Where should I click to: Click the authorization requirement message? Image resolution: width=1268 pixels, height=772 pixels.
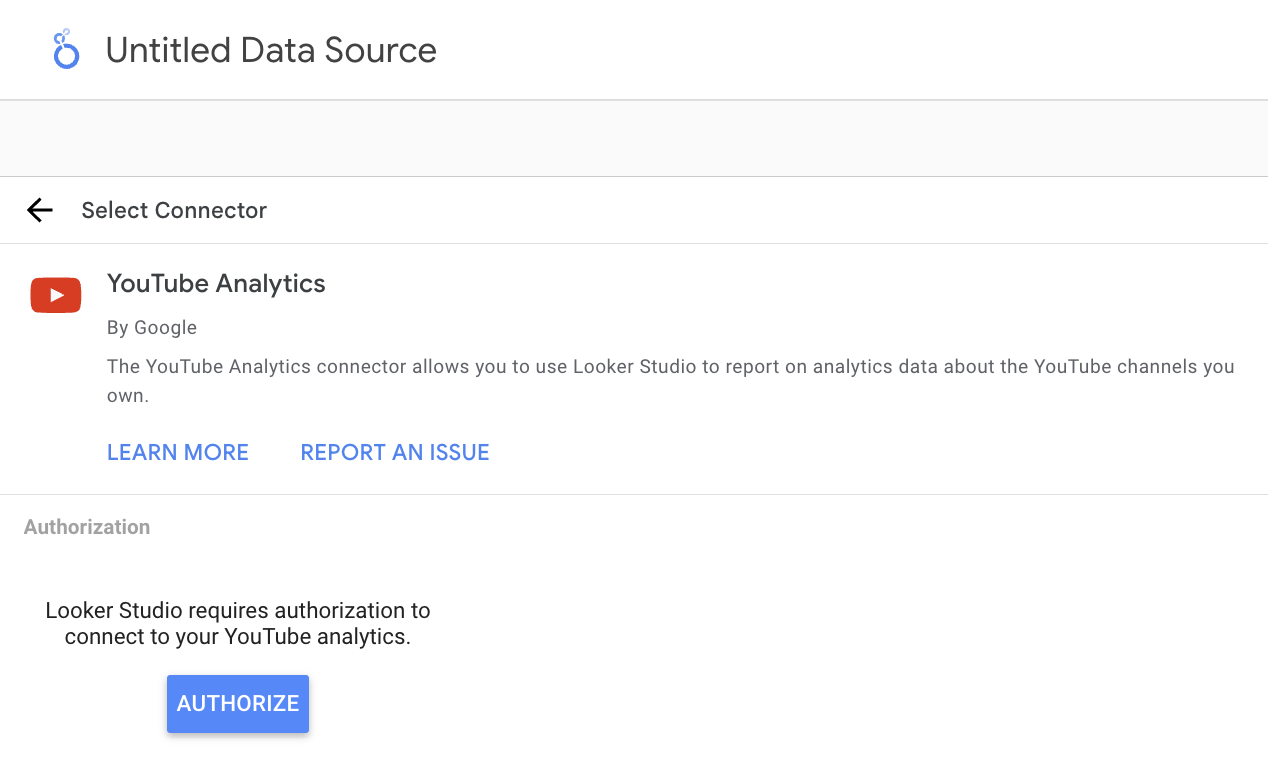[237, 623]
